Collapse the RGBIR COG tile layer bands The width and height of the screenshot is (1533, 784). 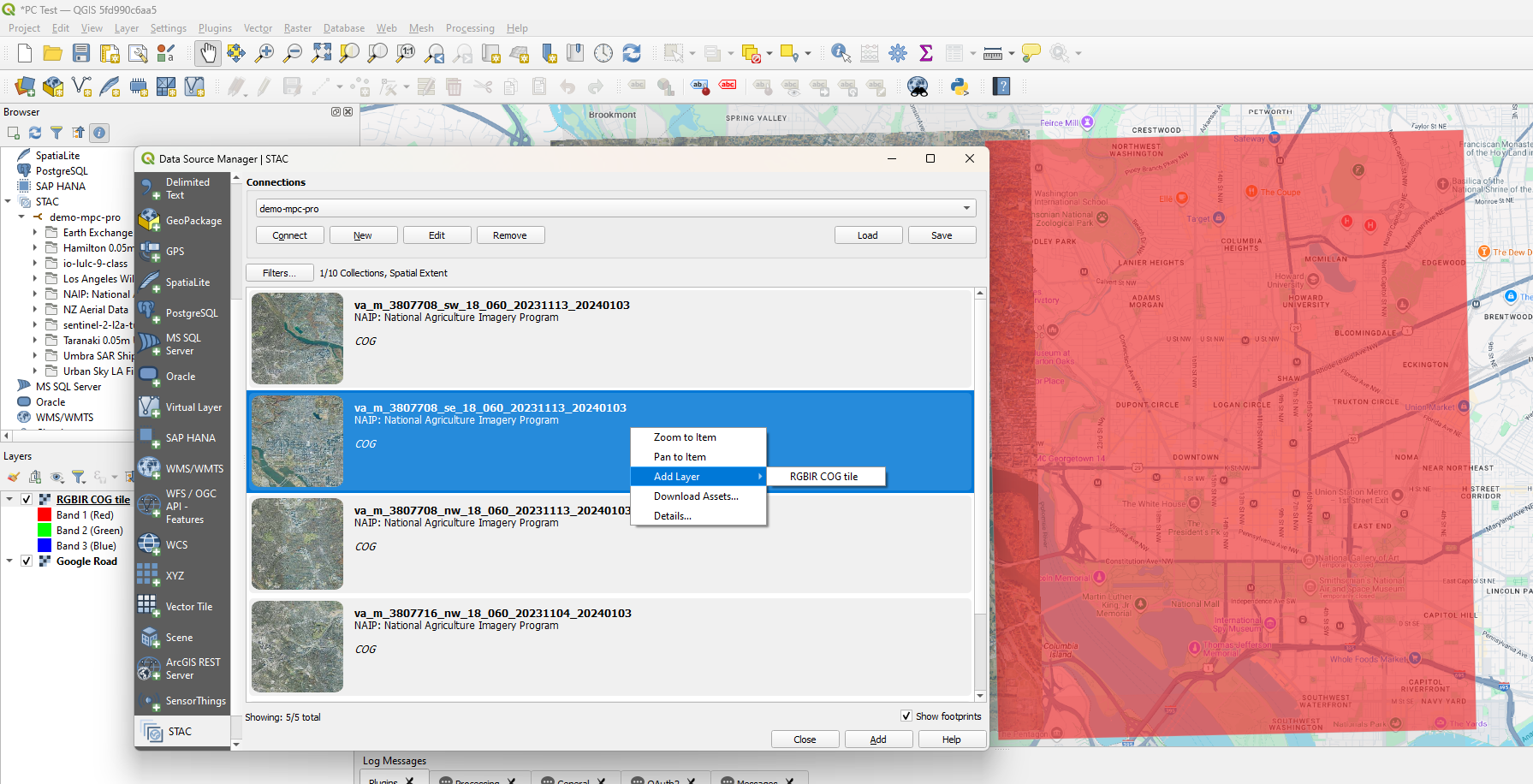pos(9,499)
